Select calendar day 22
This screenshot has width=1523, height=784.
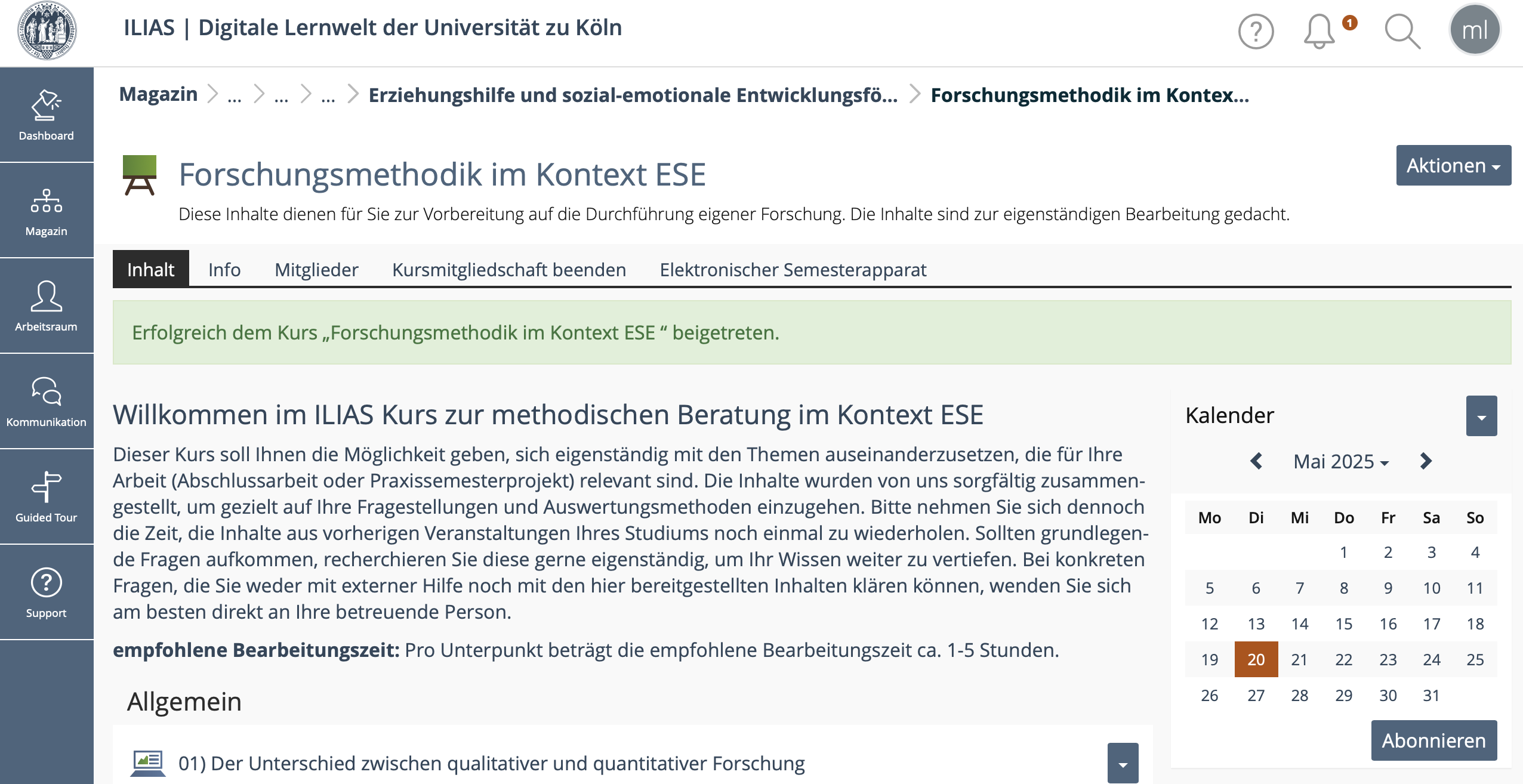tap(1343, 659)
